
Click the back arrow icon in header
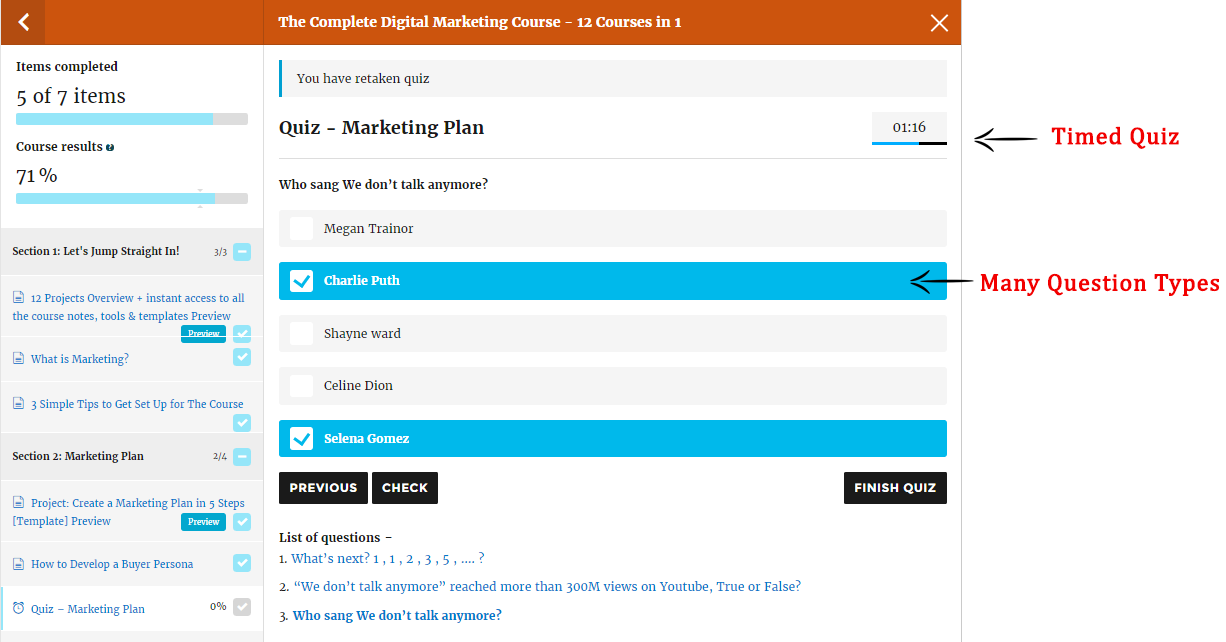[x=24, y=22]
